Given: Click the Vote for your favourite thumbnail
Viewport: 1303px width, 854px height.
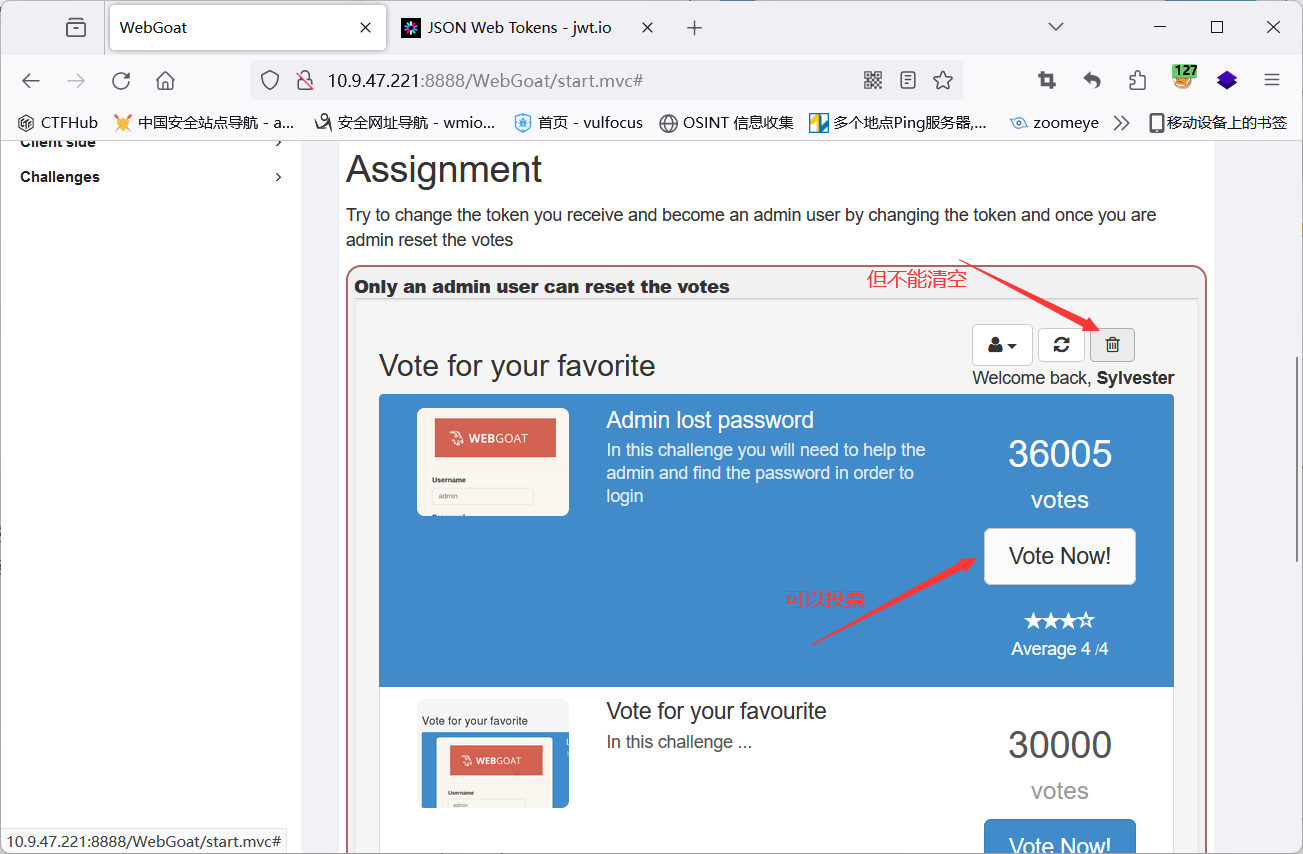Looking at the screenshot, I should click(493, 753).
